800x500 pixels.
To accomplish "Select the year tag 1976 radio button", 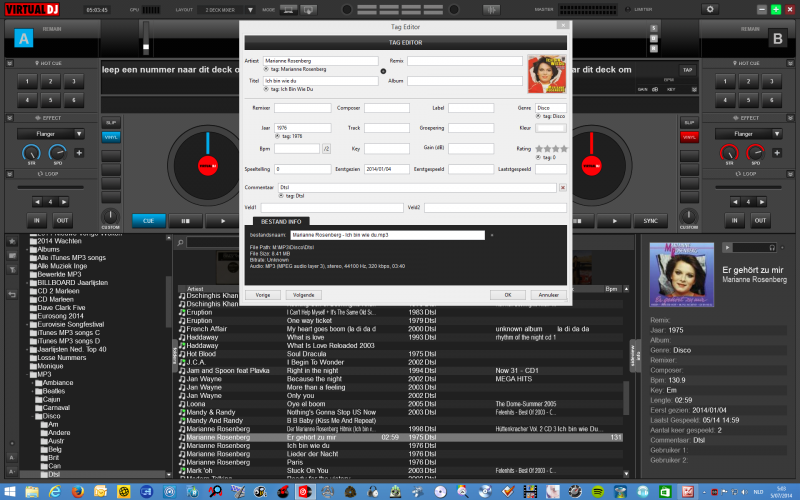I will (x=278, y=136).
